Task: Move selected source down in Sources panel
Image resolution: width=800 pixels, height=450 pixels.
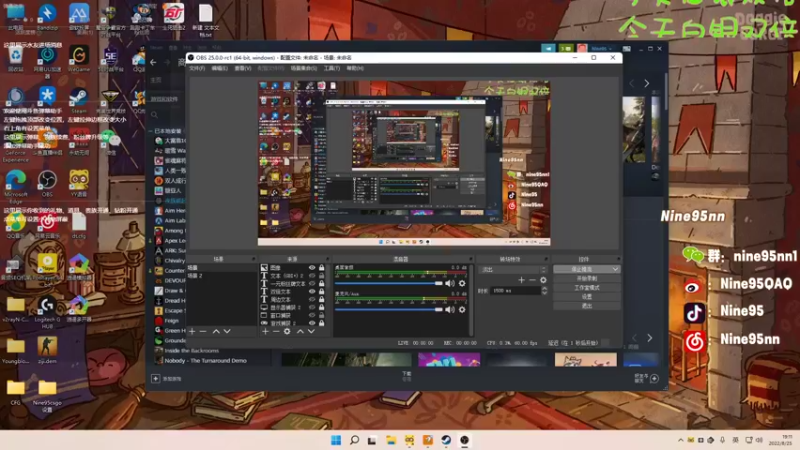Action: (x=311, y=332)
